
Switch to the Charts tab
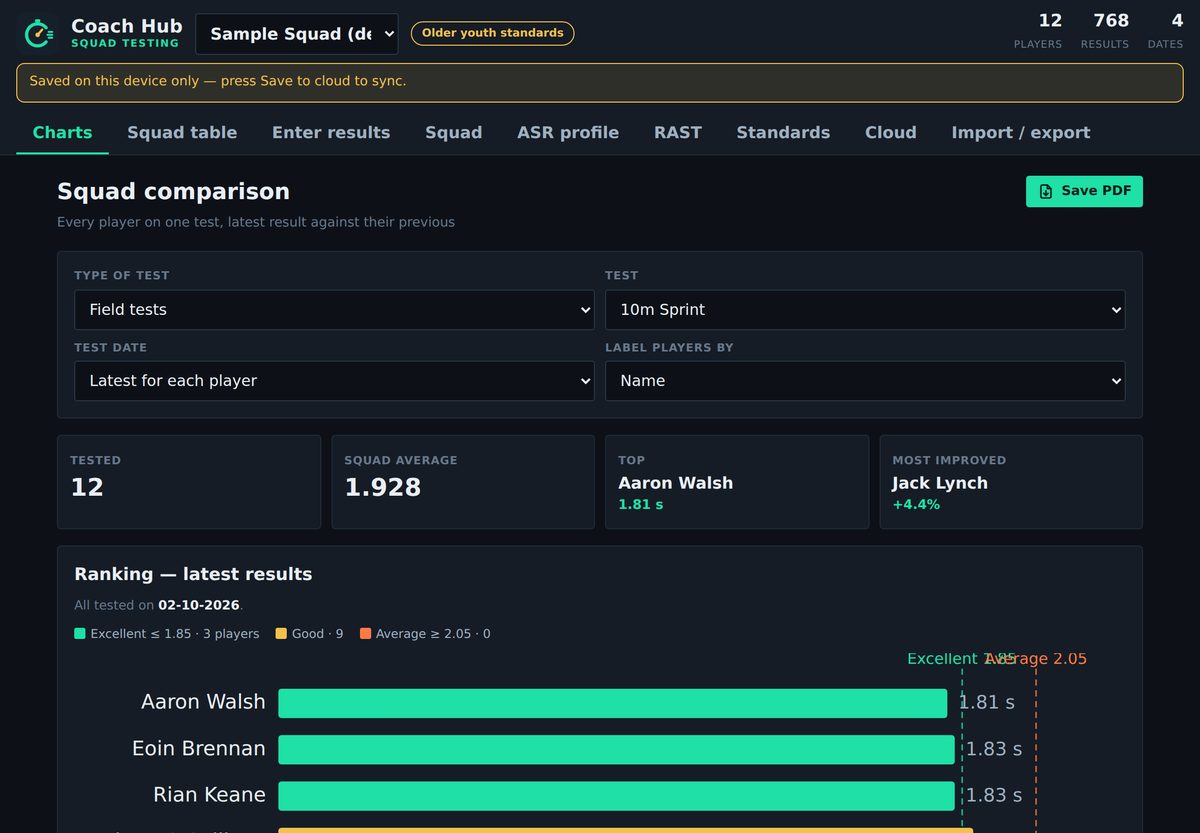point(62,133)
